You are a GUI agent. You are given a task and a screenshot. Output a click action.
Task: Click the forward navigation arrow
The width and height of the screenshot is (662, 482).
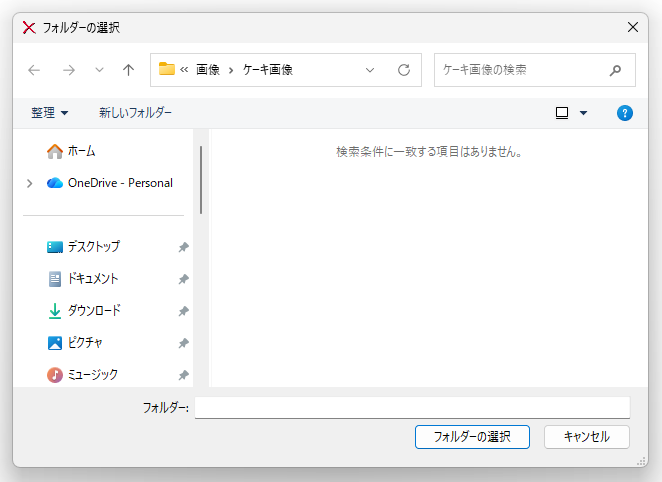[x=68, y=70]
